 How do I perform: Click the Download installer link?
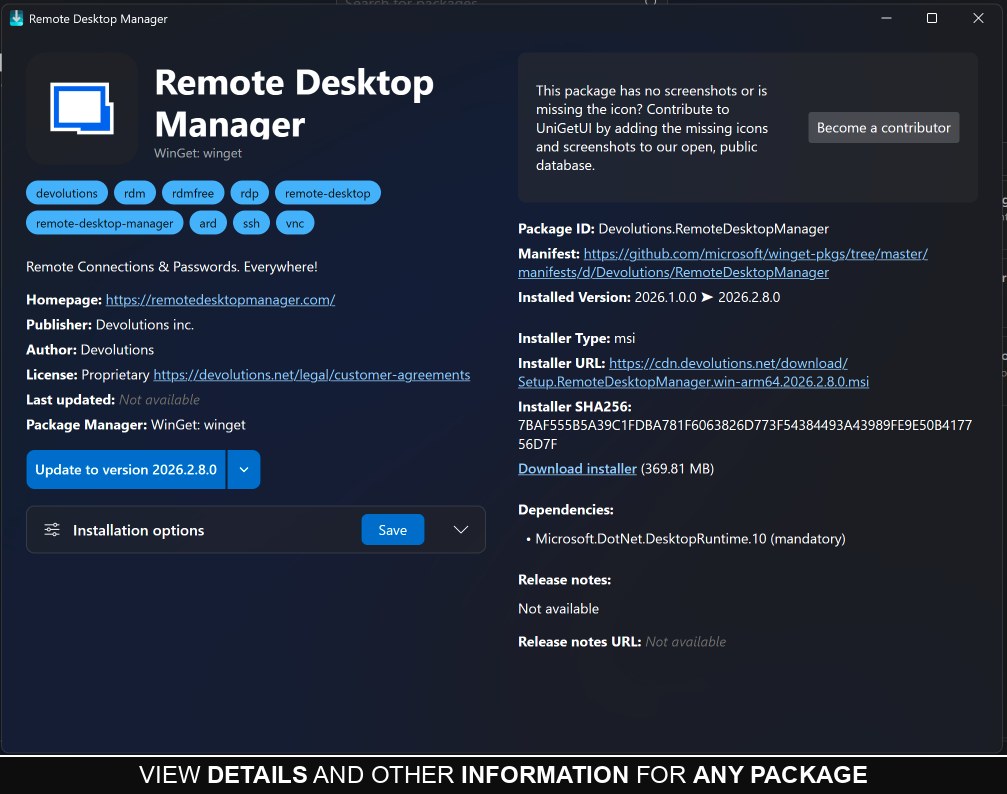577,469
